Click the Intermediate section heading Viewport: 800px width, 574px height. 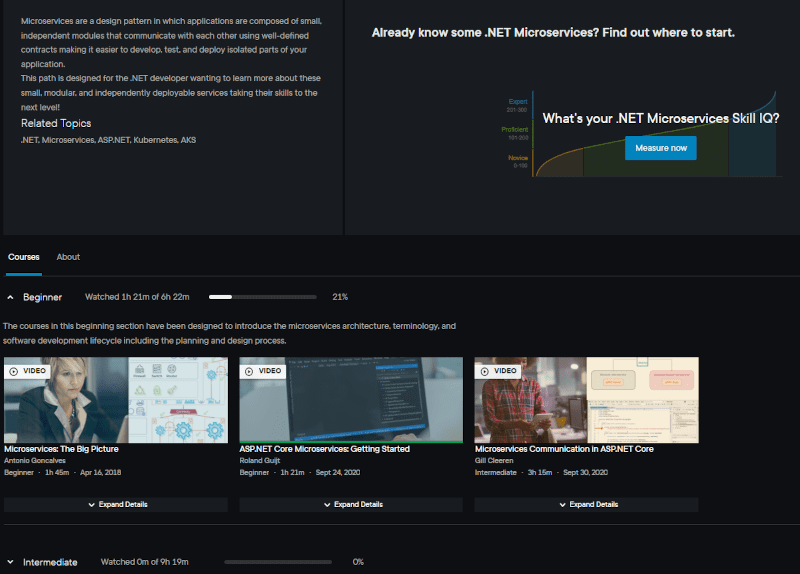click(x=50, y=562)
